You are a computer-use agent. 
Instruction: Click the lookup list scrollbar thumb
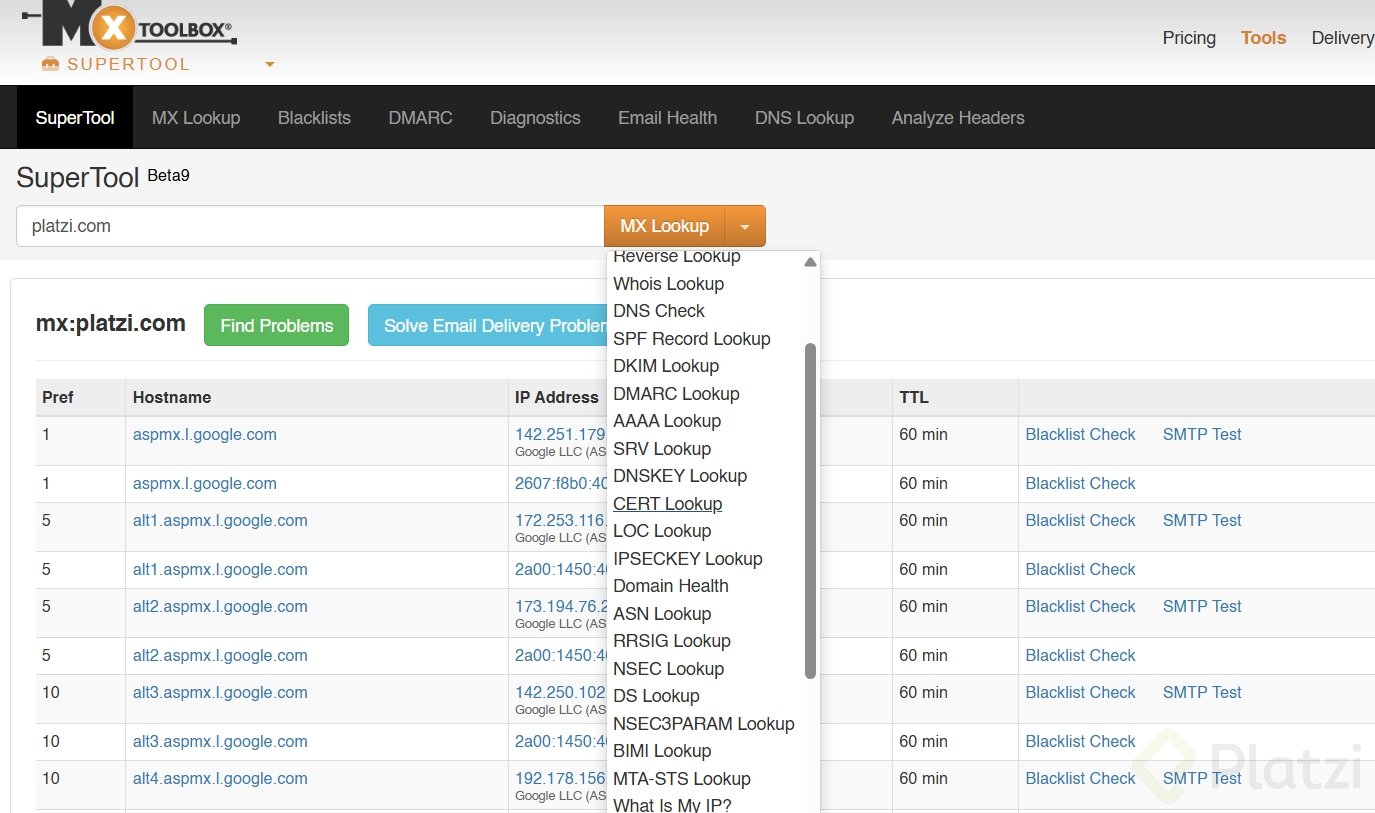click(x=810, y=511)
